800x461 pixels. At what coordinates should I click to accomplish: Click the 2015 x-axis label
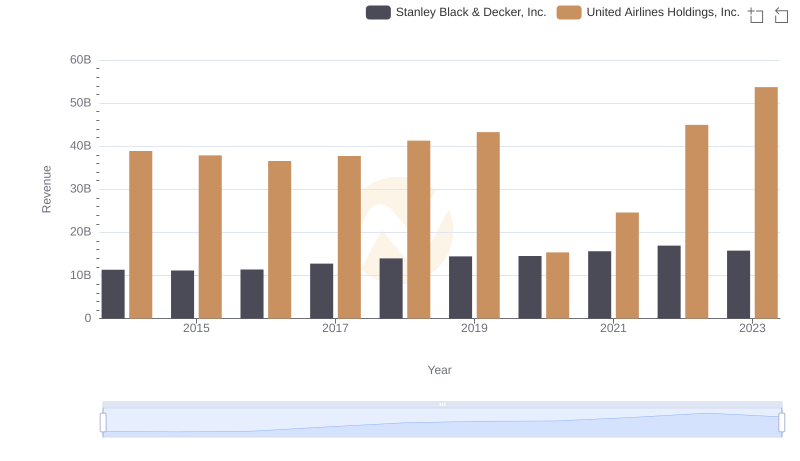(x=196, y=328)
